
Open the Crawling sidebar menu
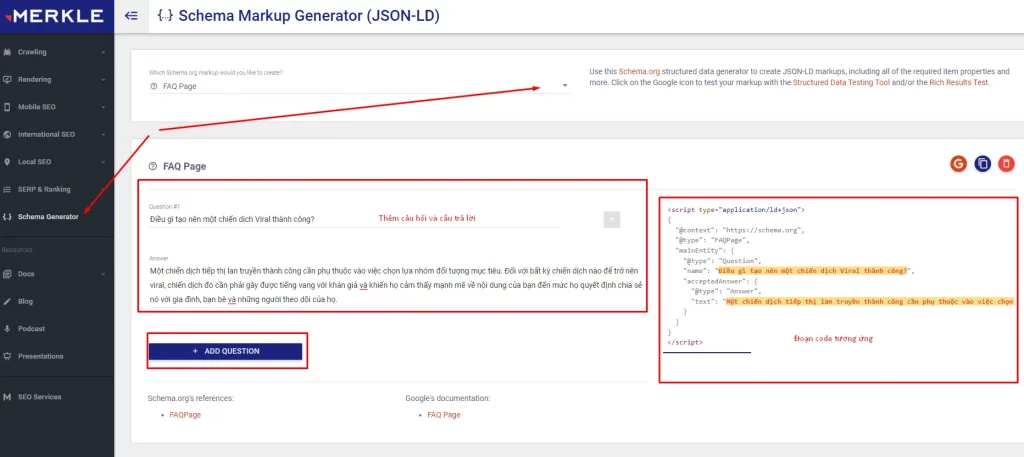click(57, 52)
